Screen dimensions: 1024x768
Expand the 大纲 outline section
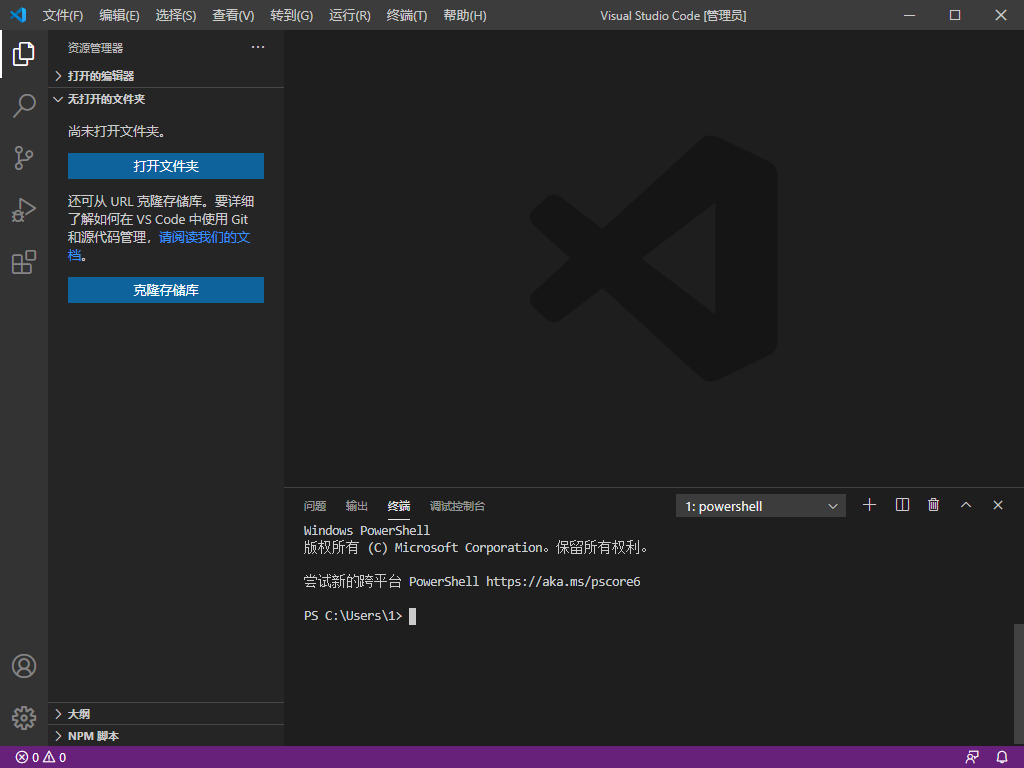(78, 714)
